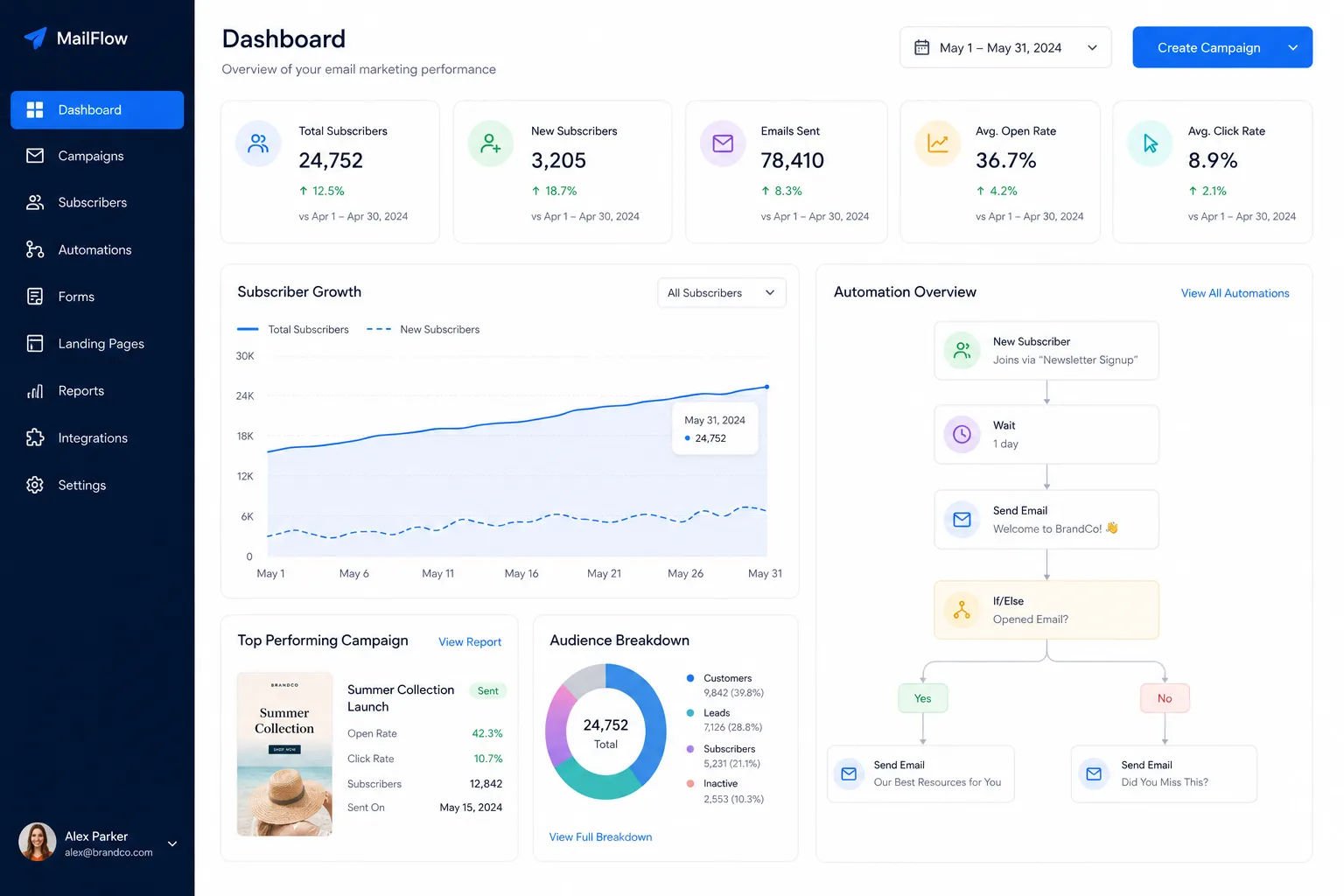Open the May 1 – May 31, 2024 date dropdown

tap(1005, 47)
